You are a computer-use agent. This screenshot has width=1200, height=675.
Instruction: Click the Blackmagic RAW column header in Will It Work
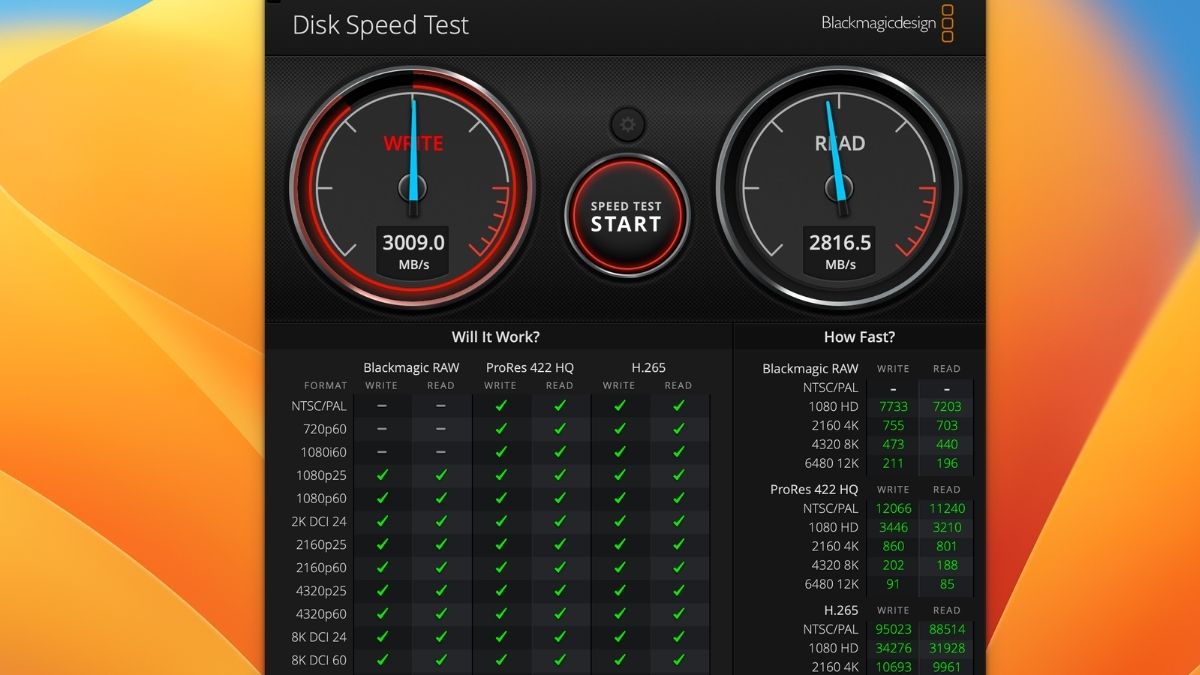(x=411, y=368)
